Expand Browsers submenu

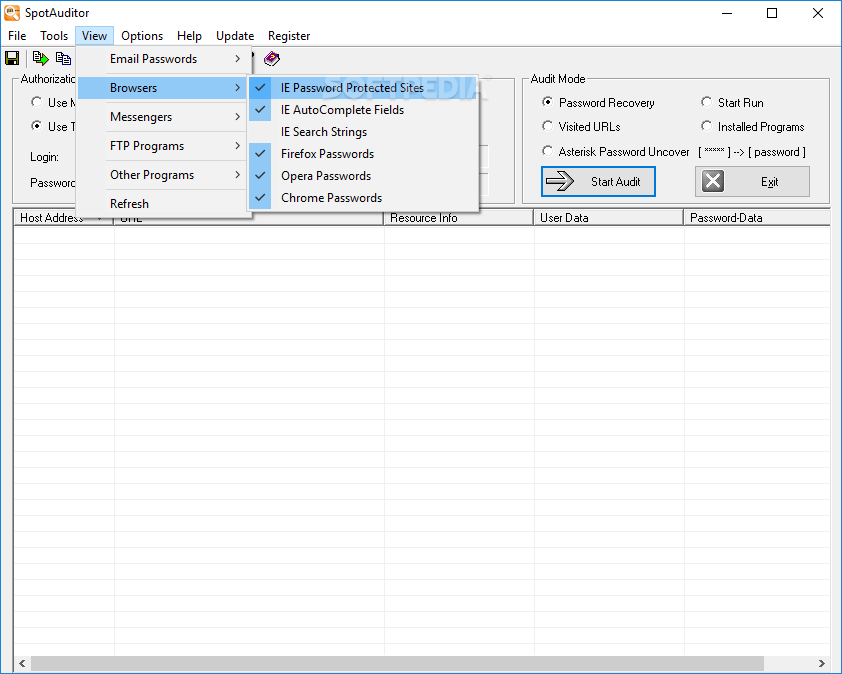click(164, 88)
